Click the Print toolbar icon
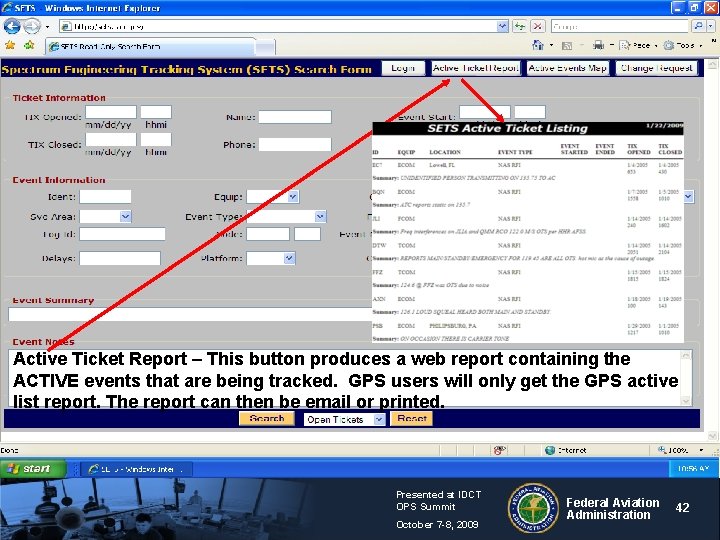Viewport: 720px width, 540px height. (x=598, y=45)
